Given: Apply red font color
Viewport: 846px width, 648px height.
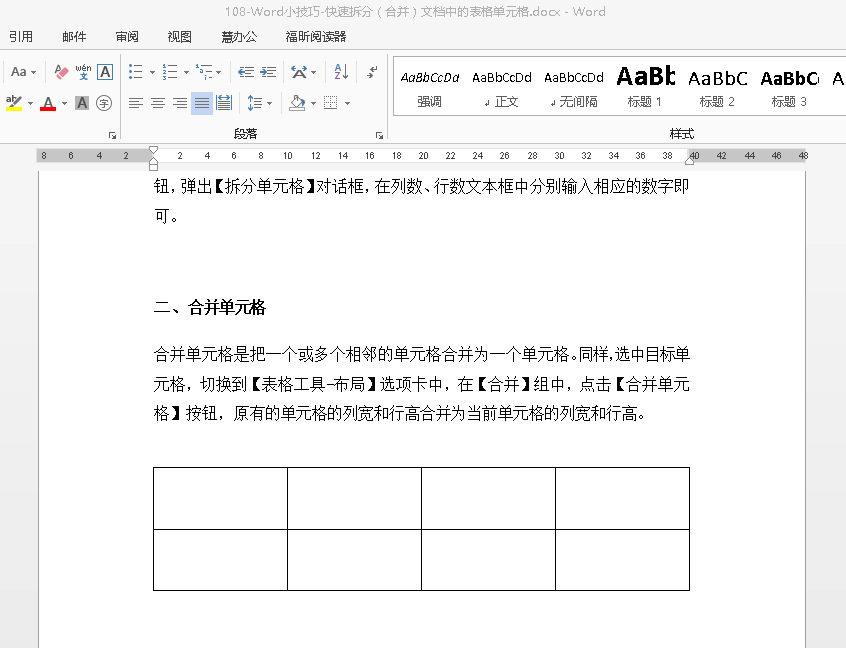Looking at the screenshot, I should click(48, 103).
